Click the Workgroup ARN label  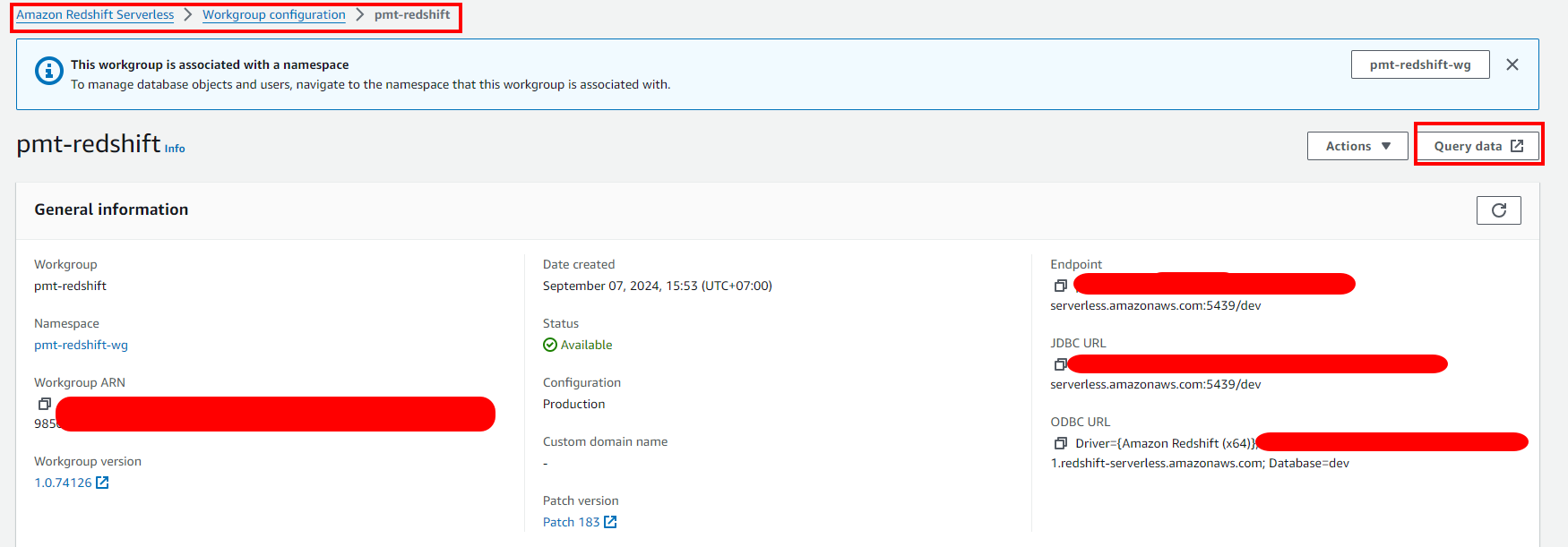pos(80,382)
